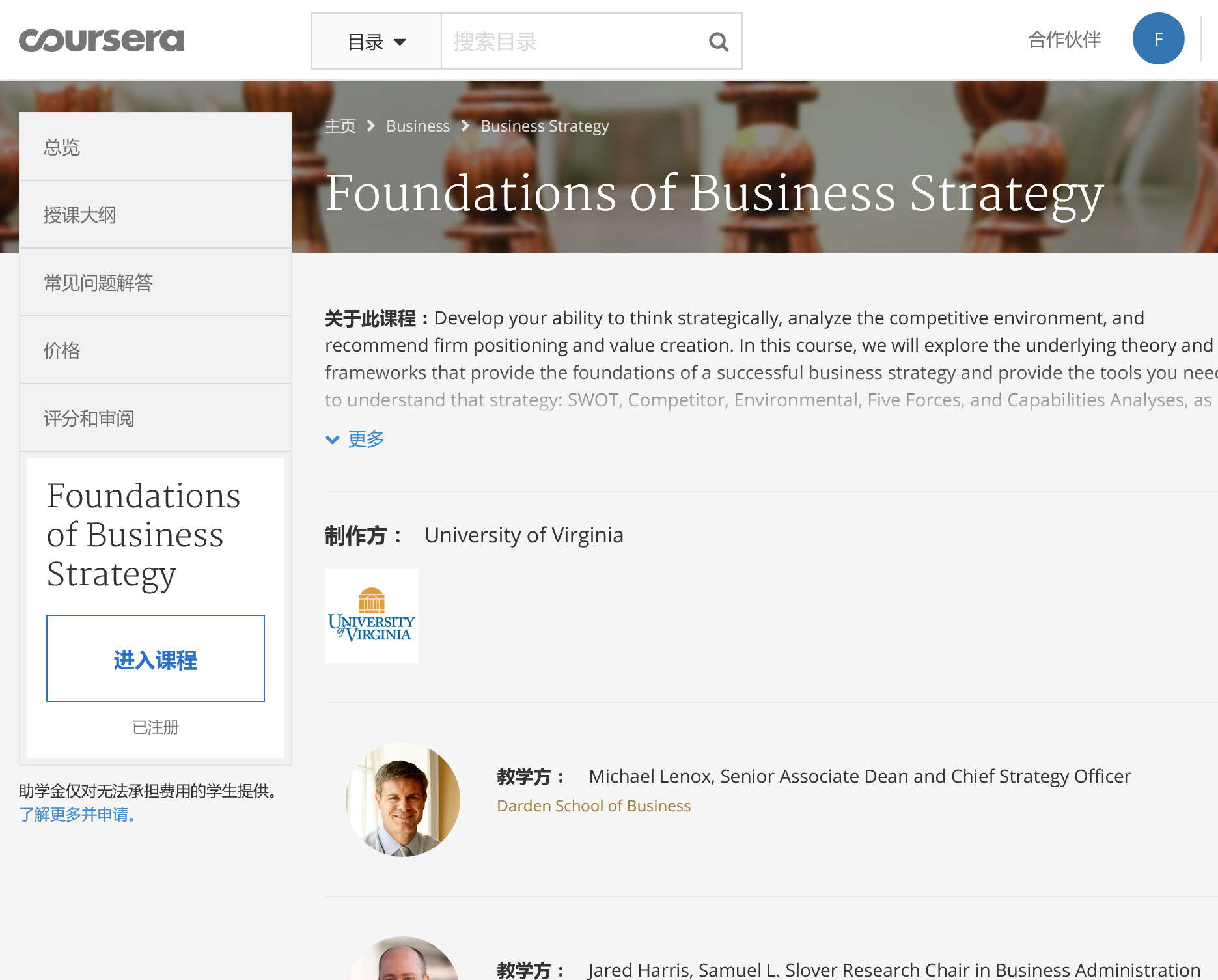
Task: Select the 总览 sidebar item
Action: pyautogui.click(x=156, y=147)
